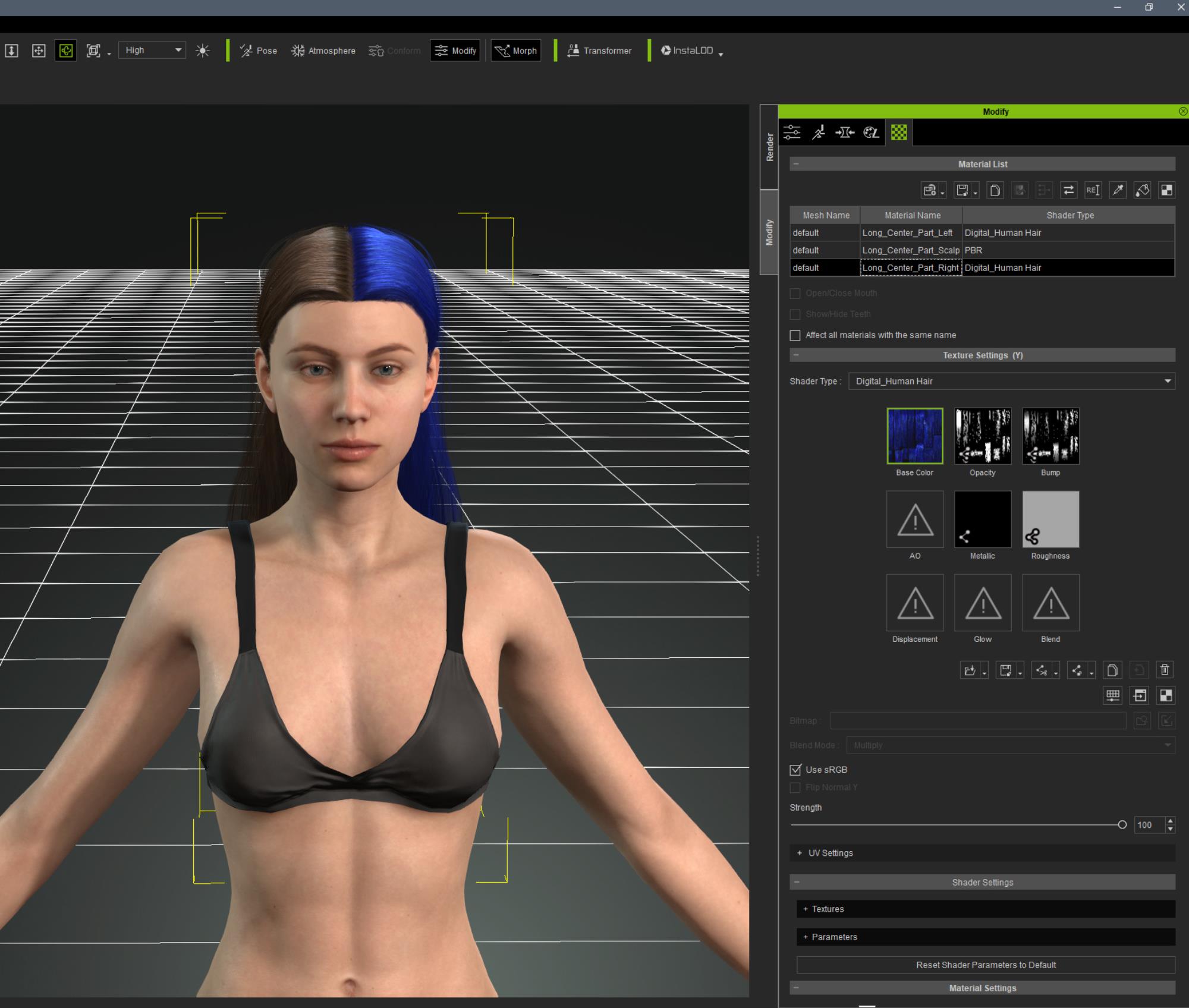This screenshot has height=1008, width=1189.
Task: Select the Long_Center_Part_Right material row
Action: point(982,268)
